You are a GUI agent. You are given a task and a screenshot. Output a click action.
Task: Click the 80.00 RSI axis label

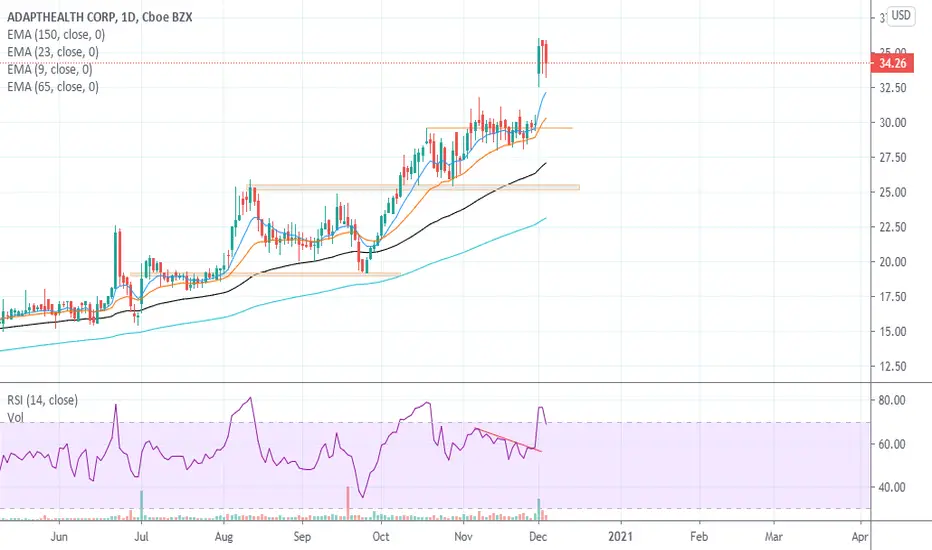click(893, 400)
